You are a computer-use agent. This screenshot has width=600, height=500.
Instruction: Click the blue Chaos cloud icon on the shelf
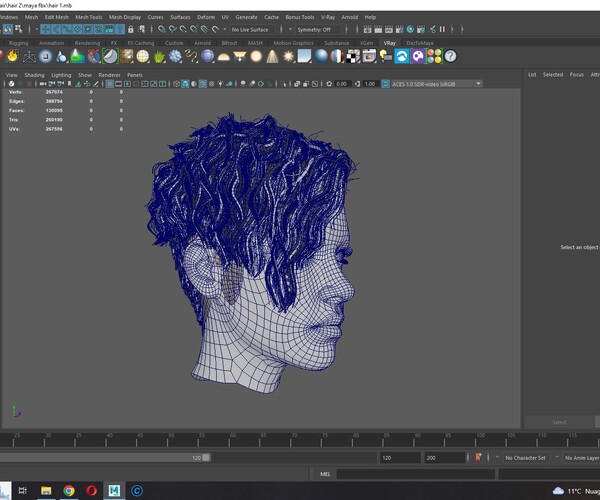click(402, 56)
